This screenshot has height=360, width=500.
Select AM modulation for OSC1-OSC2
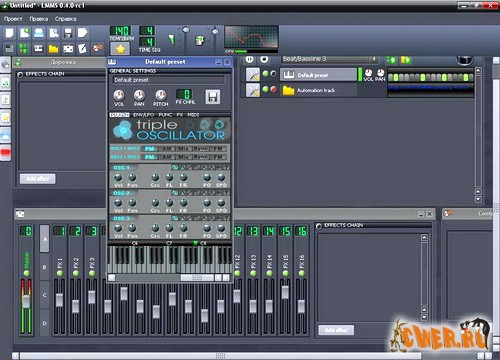point(166,149)
